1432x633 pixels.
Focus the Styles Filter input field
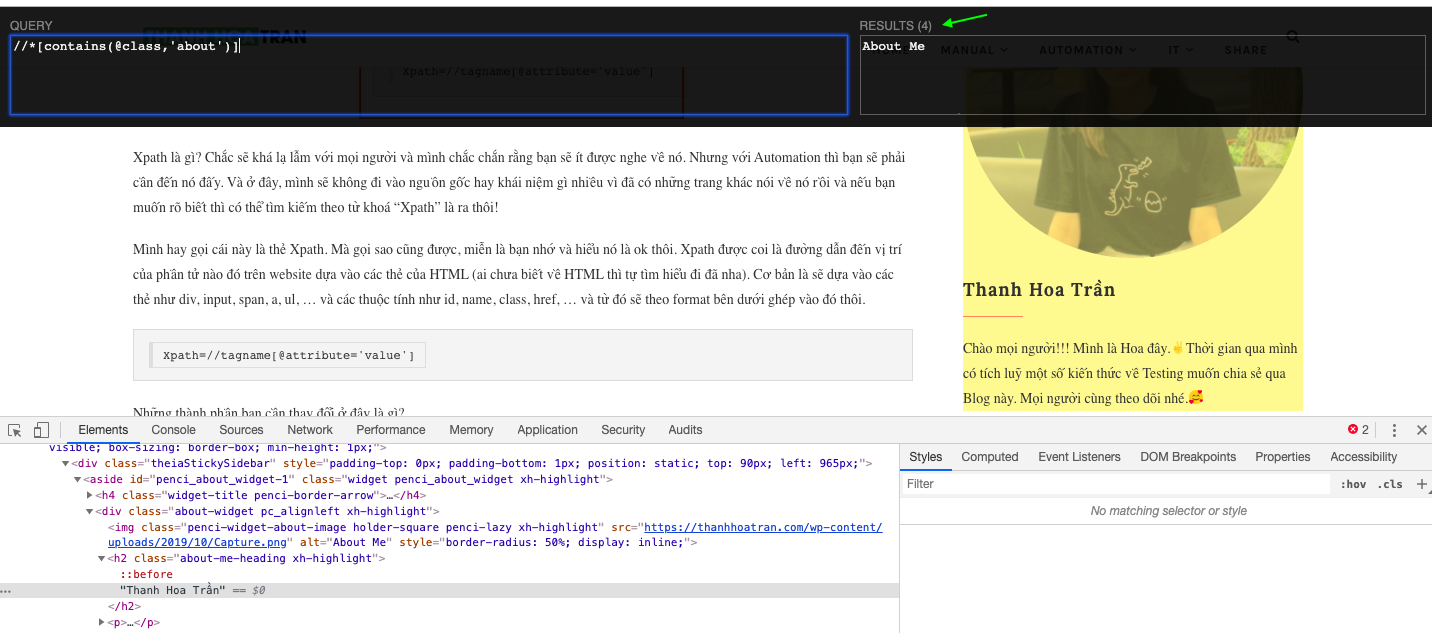point(1118,484)
